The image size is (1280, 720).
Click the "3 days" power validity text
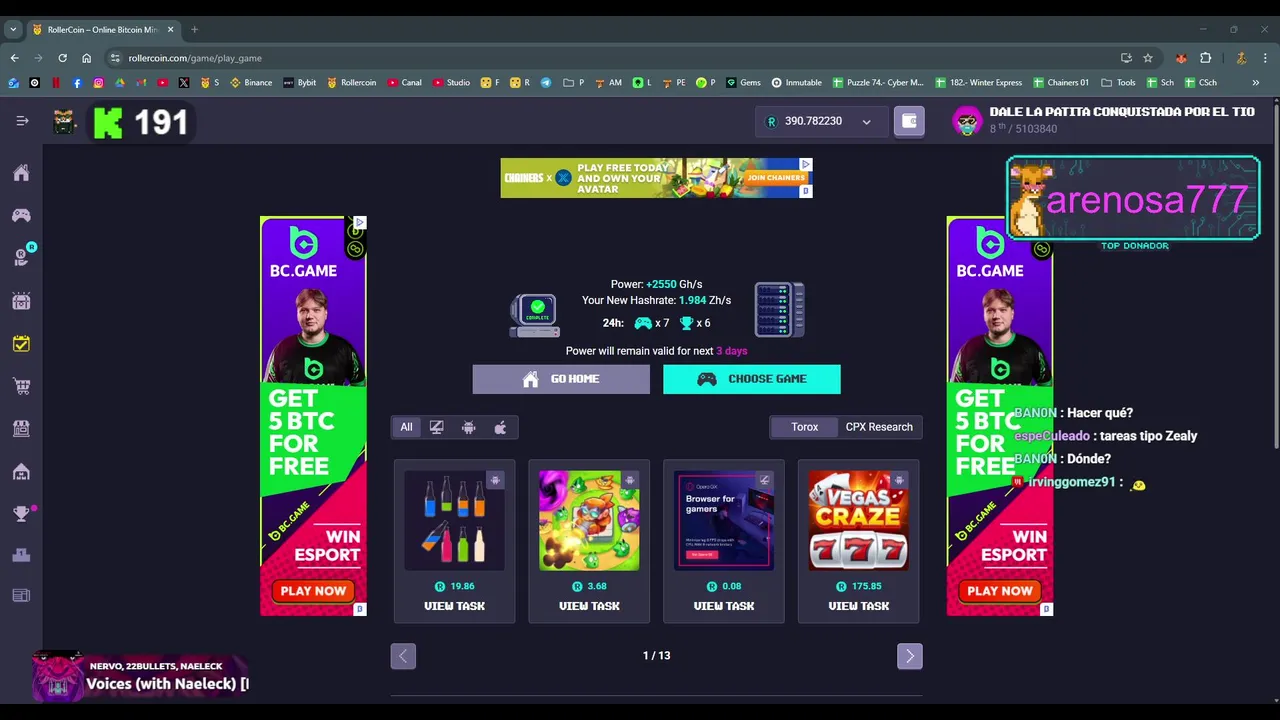pos(732,351)
